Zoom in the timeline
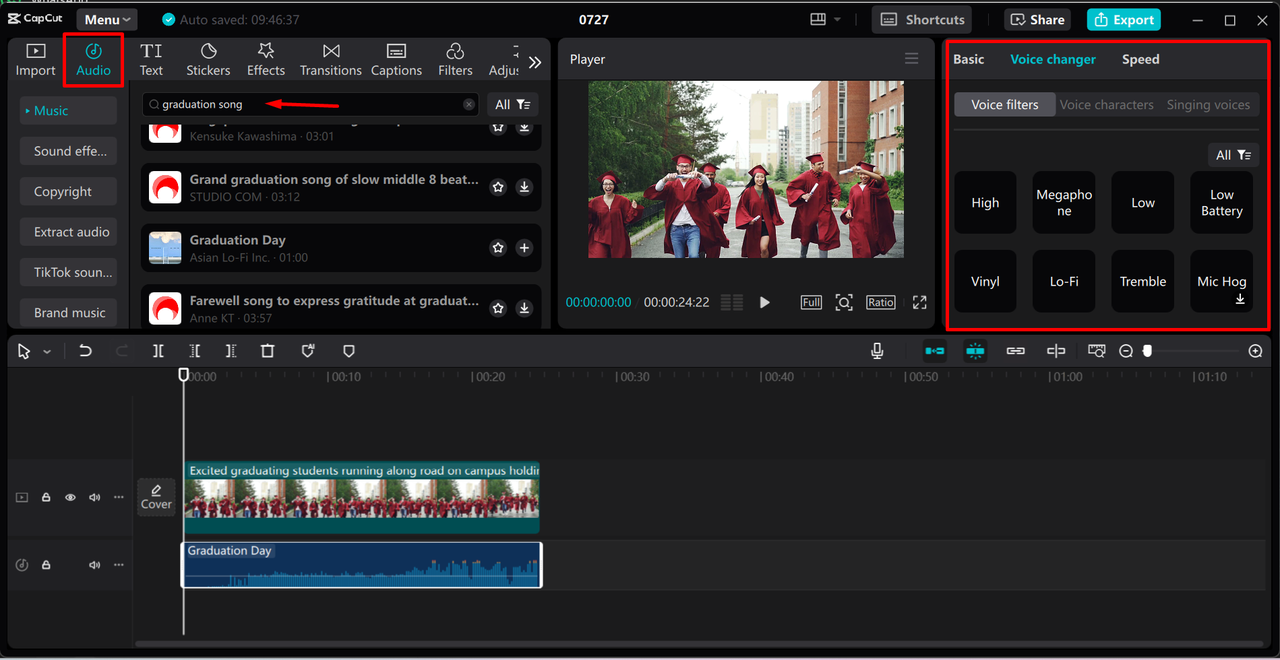The height and width of the screenshot is (660, 1280). tap(1256, 351)
